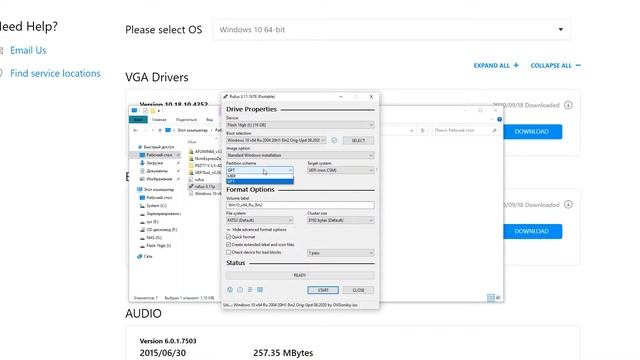Click the ISO checksum checkmark icon
This screenshot has height=360, width=640.
(x=334, y=140)
